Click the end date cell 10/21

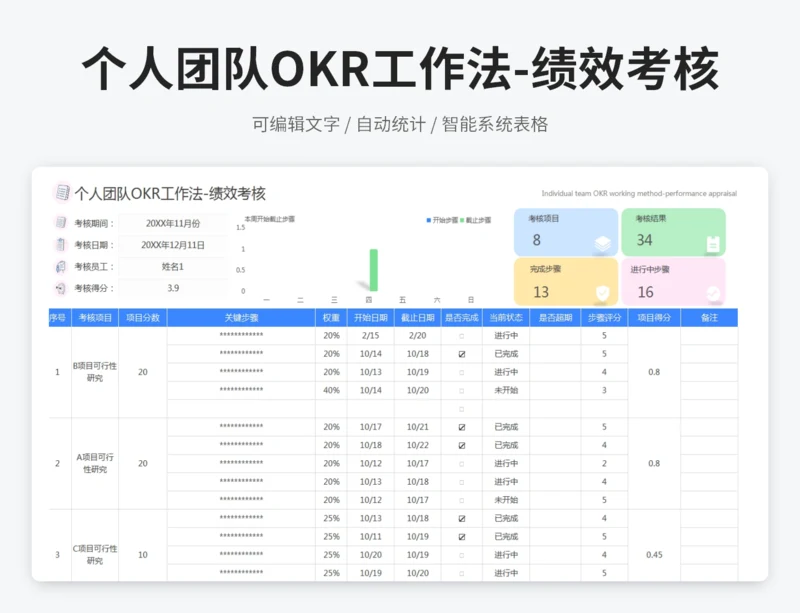click(418, 427)
